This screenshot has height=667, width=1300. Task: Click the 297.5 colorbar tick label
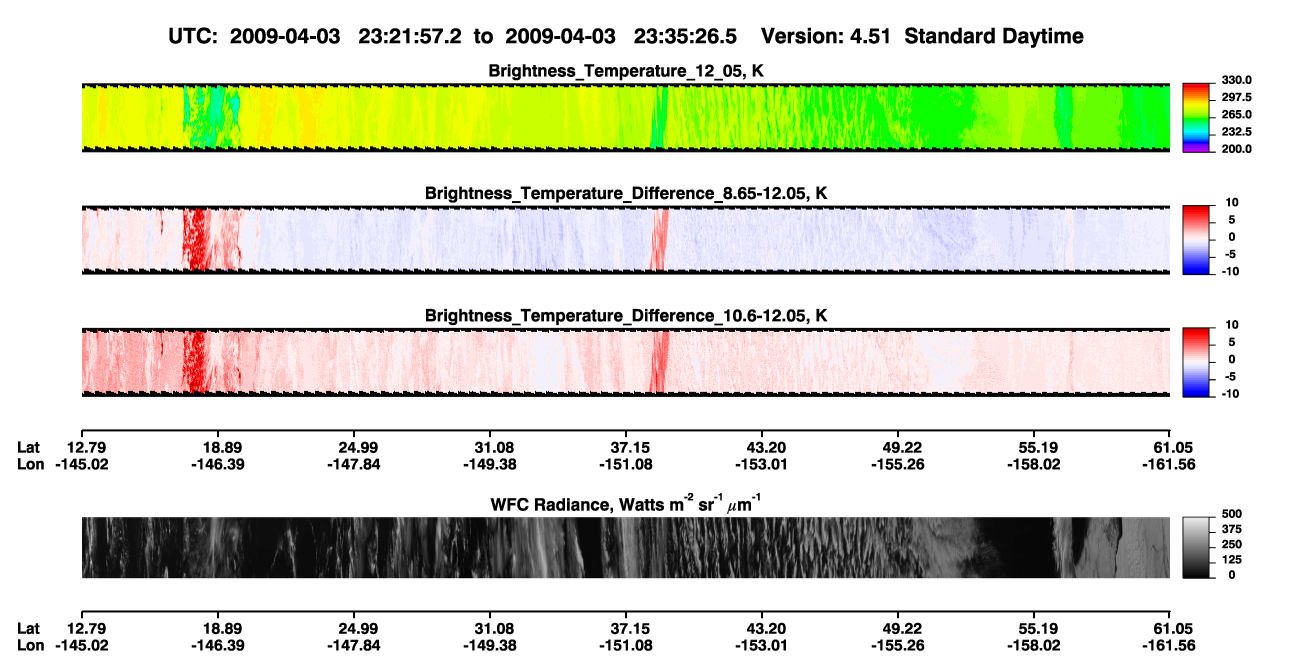click(x=1237, y=98)
